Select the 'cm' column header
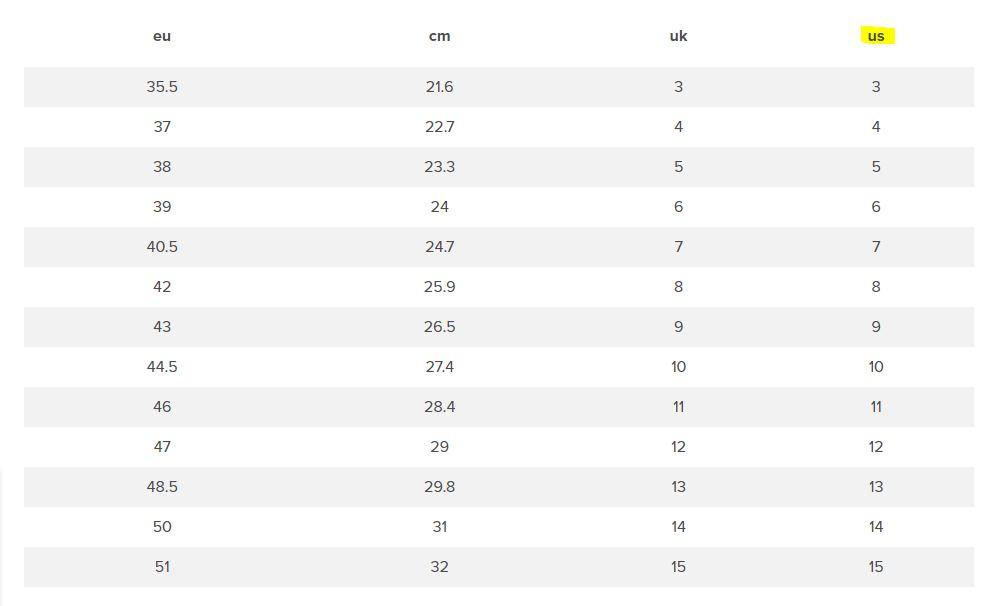The height and width of the screenshot is (606, 1004). [x=439, y=36]
